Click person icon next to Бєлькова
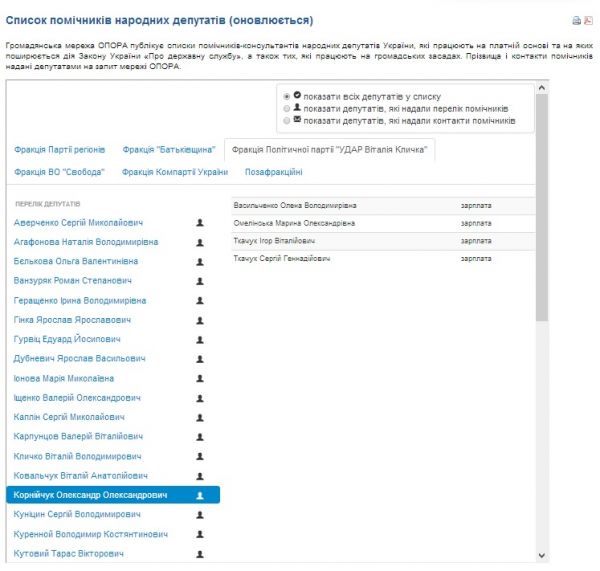 click(200, 262)
